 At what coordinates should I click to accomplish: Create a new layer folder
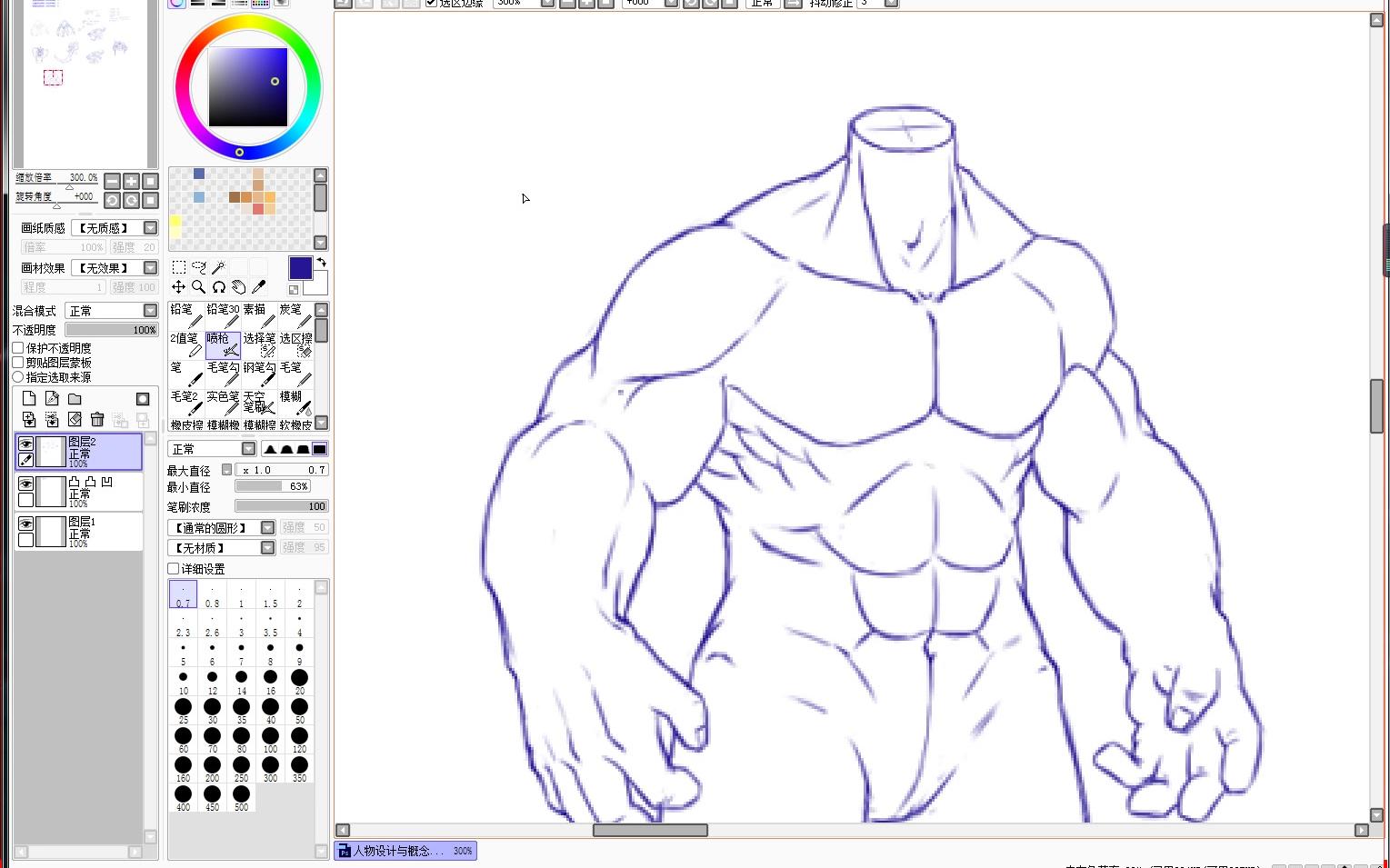[x=75, y=399]
